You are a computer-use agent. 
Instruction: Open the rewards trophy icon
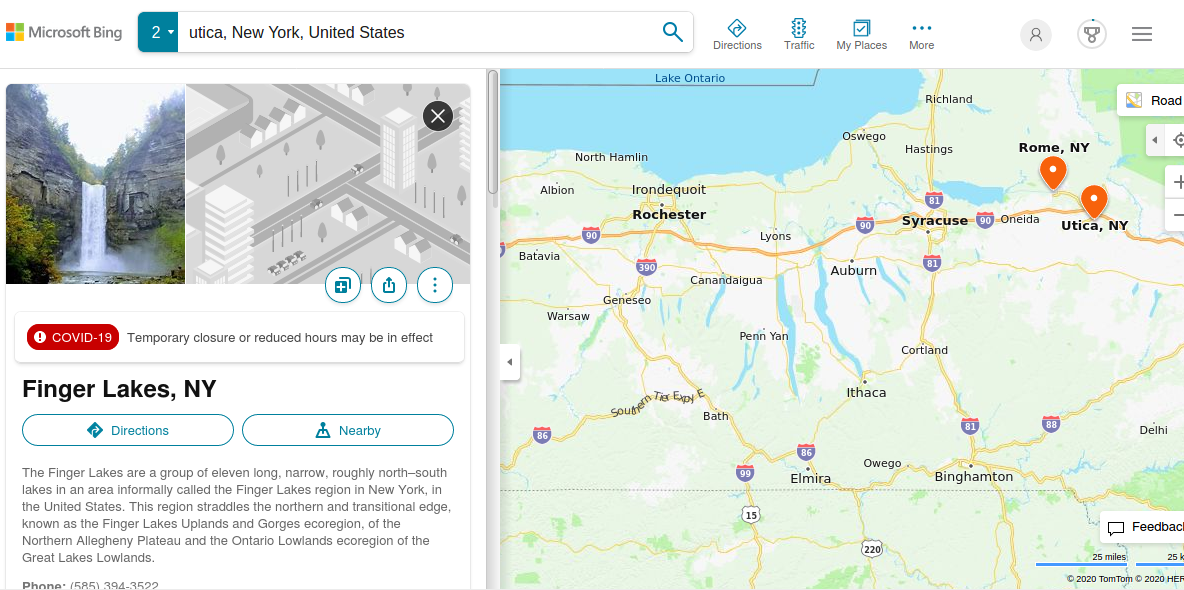click(1092, 35)
